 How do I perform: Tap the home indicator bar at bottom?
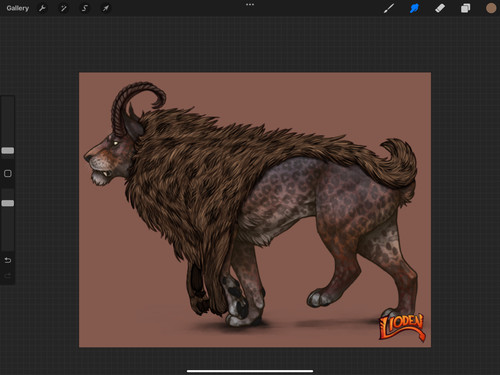click(250, 371)
